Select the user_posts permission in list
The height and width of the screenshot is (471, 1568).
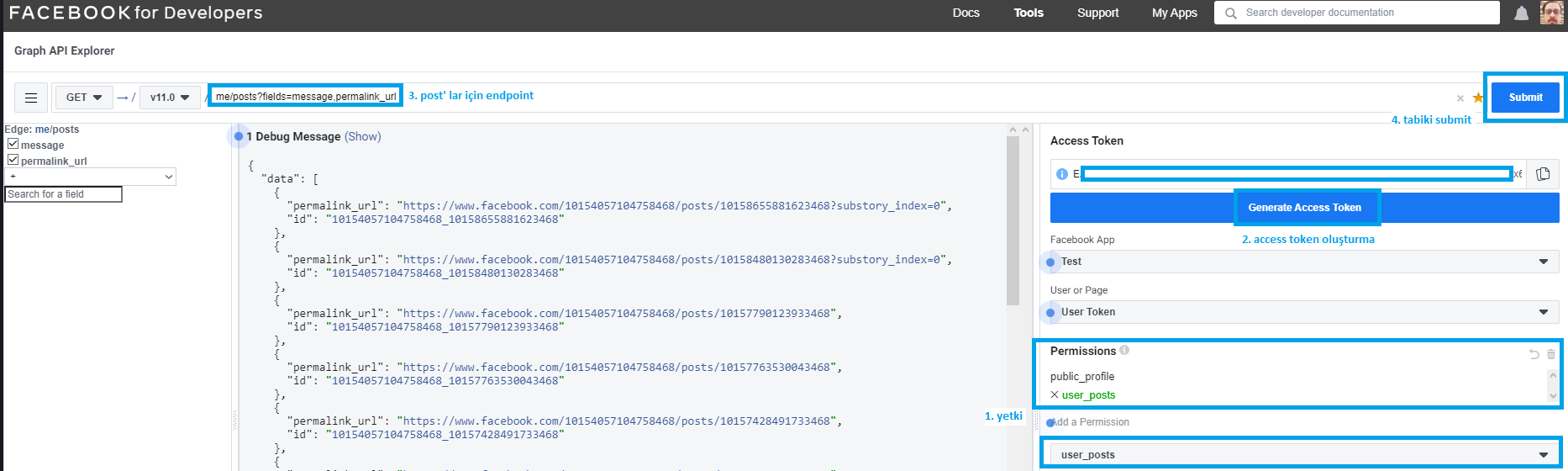(x=1089, y=394)
